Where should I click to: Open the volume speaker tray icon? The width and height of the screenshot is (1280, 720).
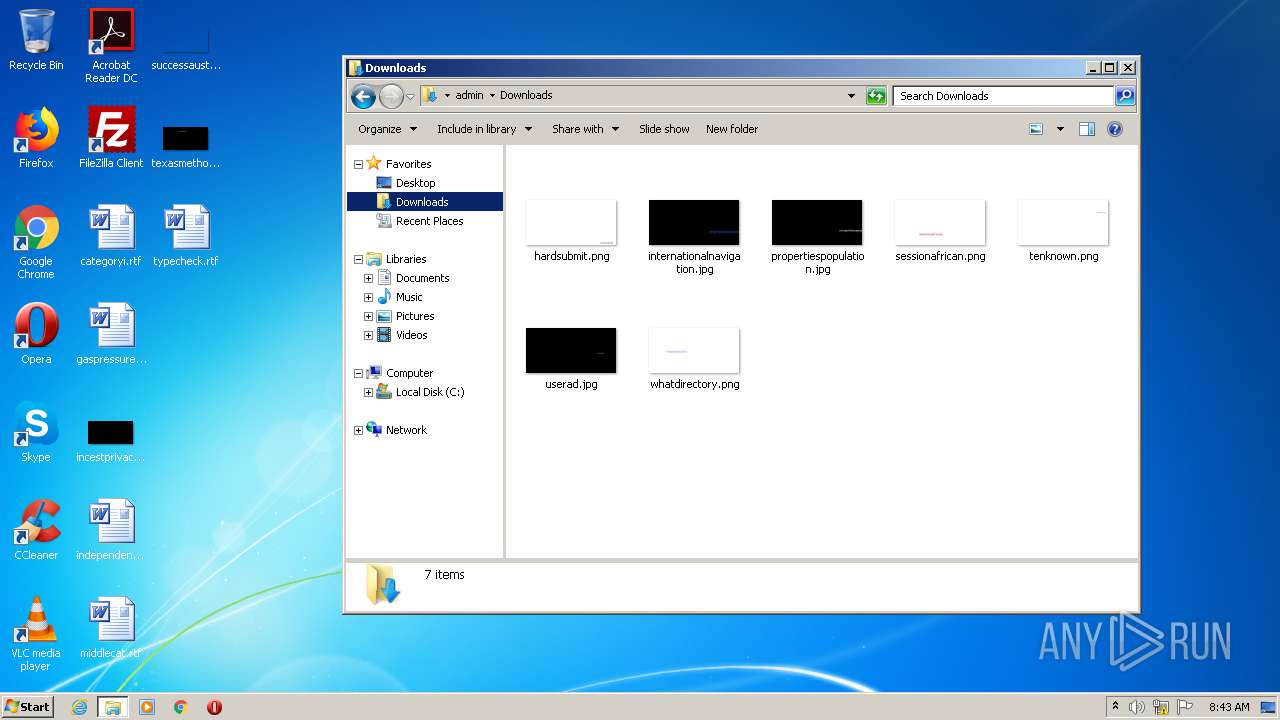pyautogui.click(x=1137, y=707)
